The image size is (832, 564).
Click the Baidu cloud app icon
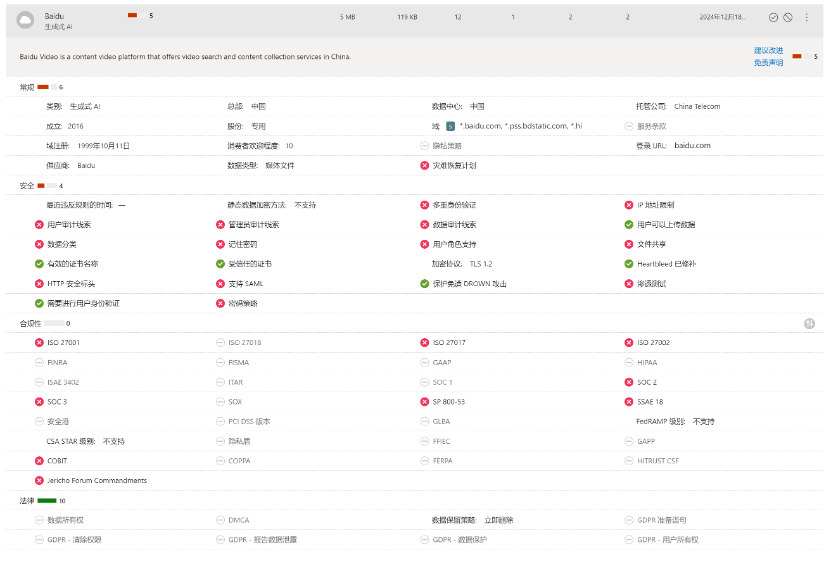click(x=25, y=20)
